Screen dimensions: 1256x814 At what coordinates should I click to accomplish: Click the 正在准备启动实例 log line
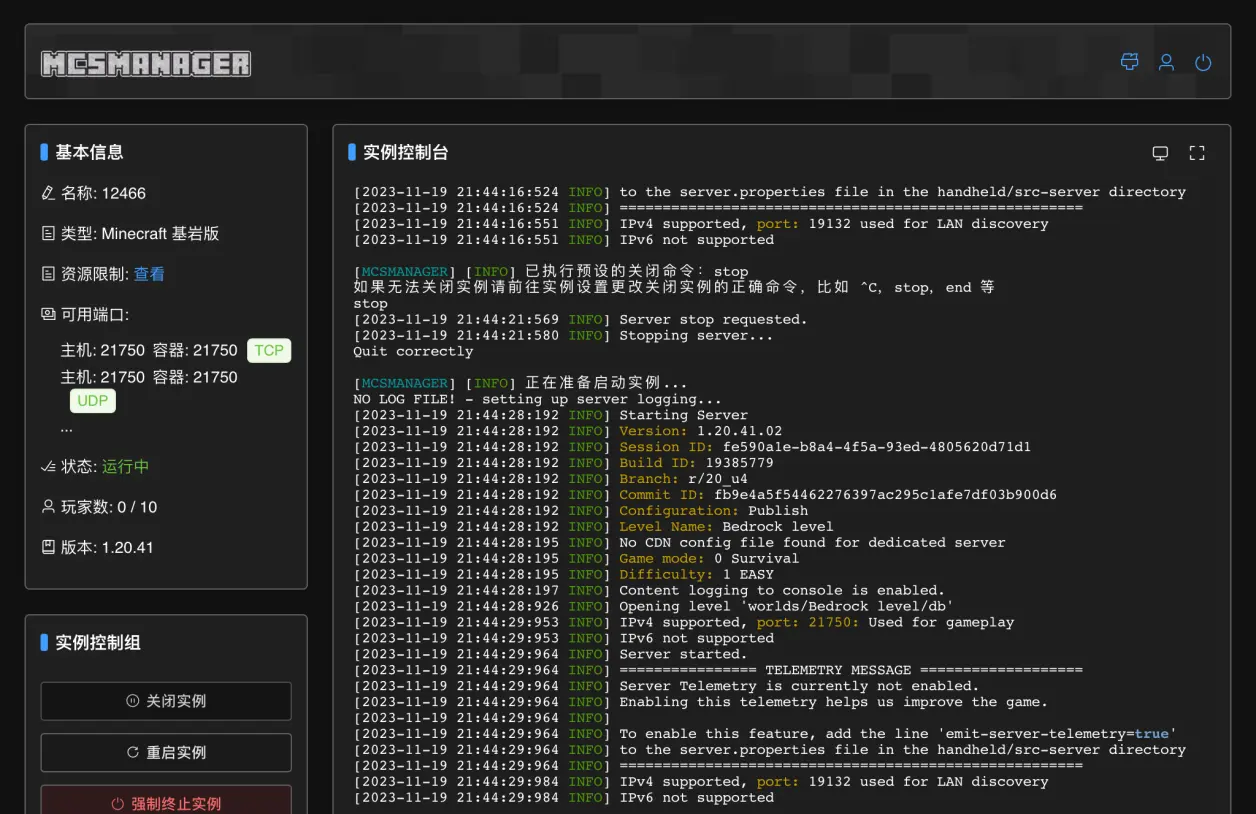click(520, 383)
